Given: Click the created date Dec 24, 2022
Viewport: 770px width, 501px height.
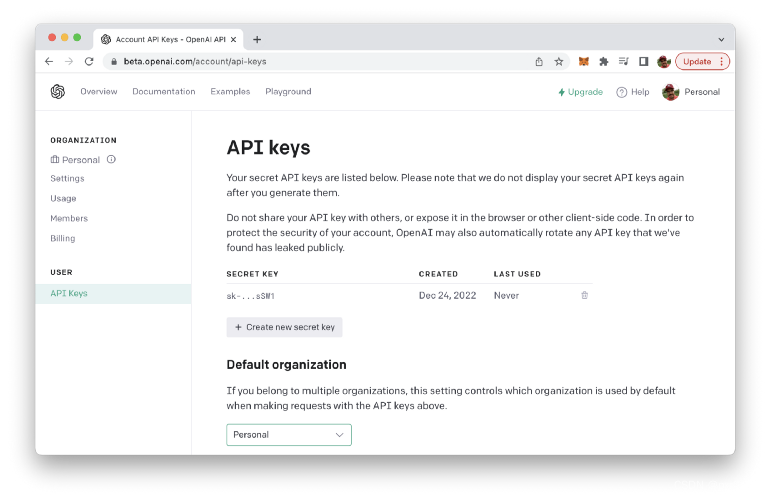Looking at the screenshot, I should (447, 295).
